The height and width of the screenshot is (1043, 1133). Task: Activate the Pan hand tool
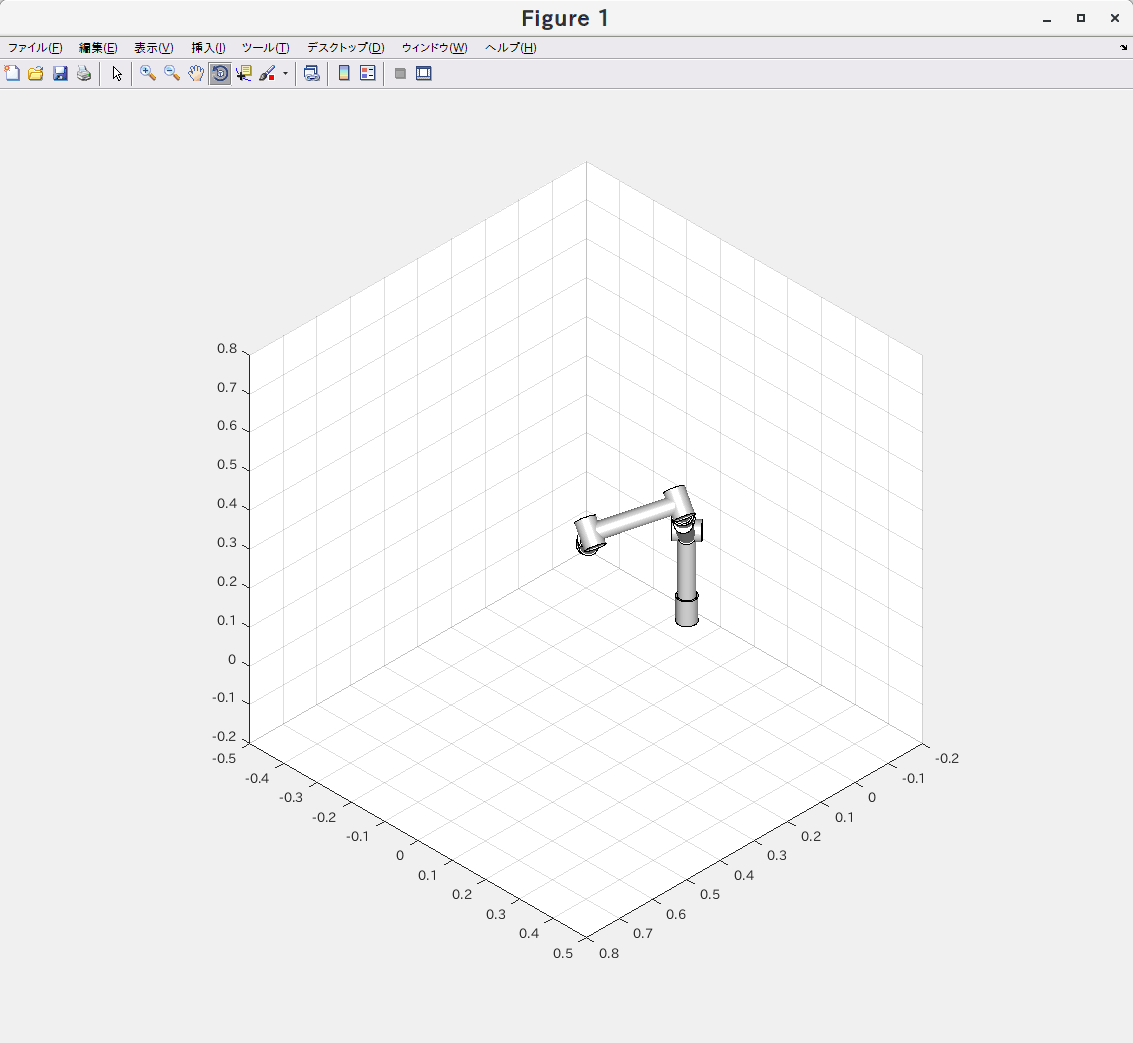196,74
